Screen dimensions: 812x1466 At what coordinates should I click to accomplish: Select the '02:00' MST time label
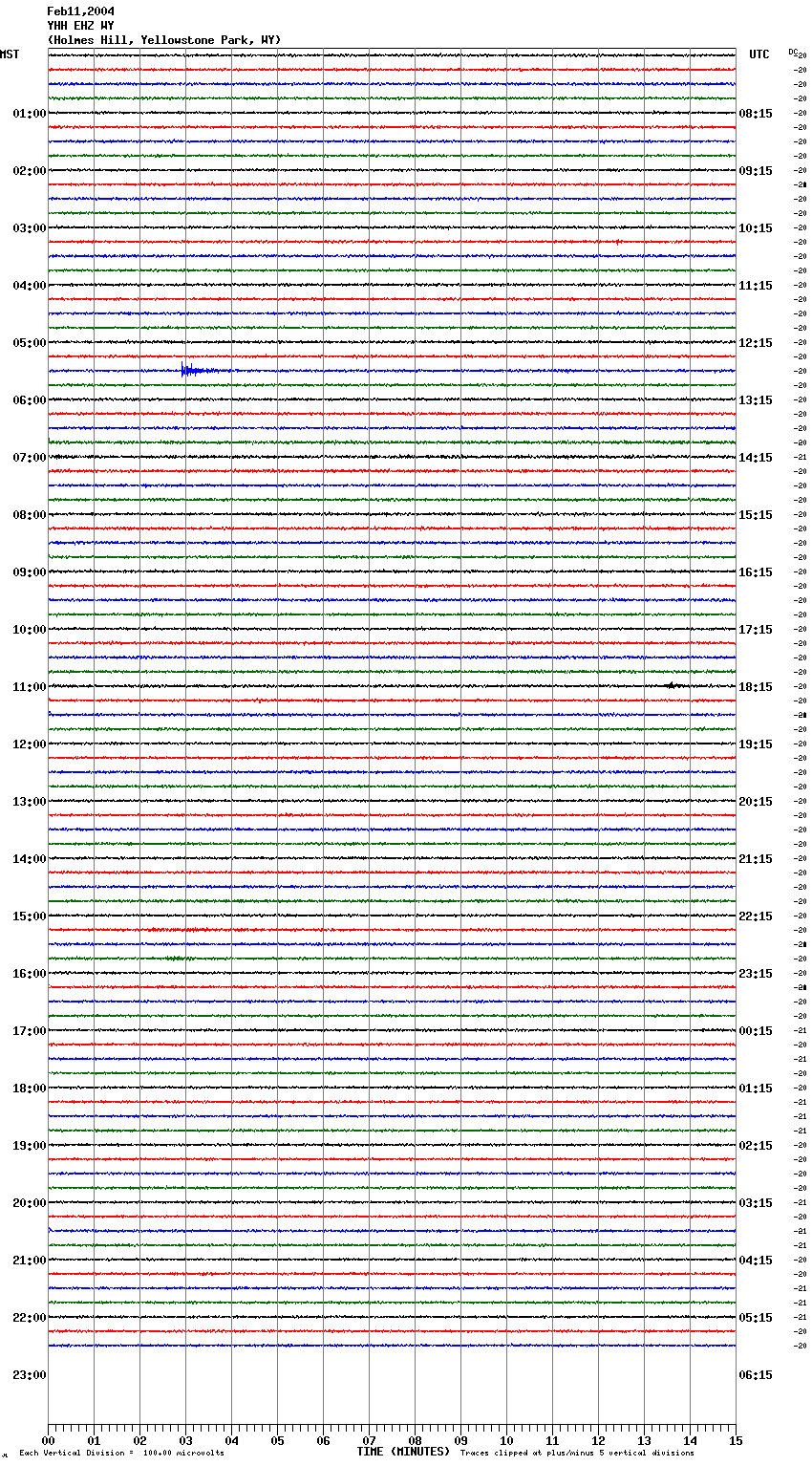click(x=30, y=171)
